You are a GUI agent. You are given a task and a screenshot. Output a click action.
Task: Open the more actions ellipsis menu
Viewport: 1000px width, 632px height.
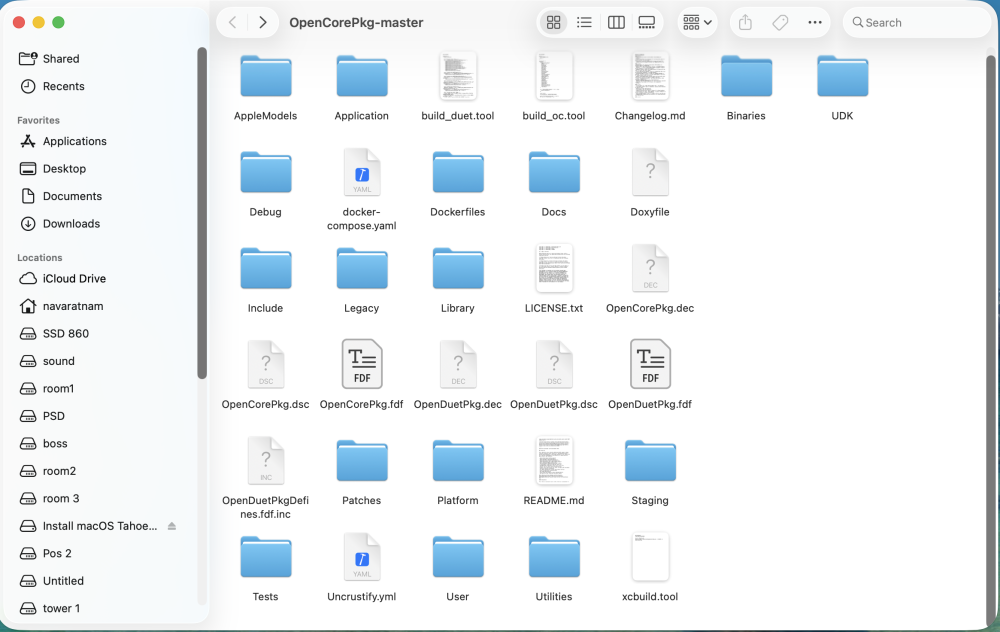point(814,23)
